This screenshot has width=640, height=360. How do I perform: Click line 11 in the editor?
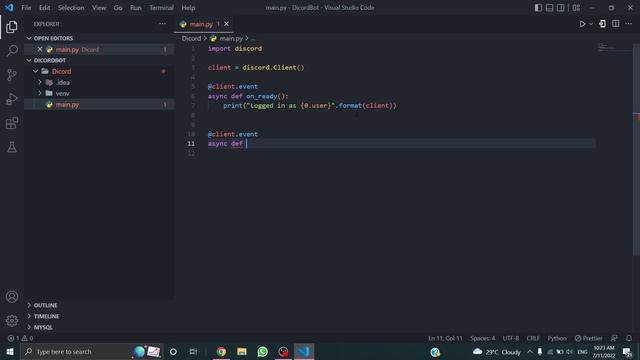401,144
